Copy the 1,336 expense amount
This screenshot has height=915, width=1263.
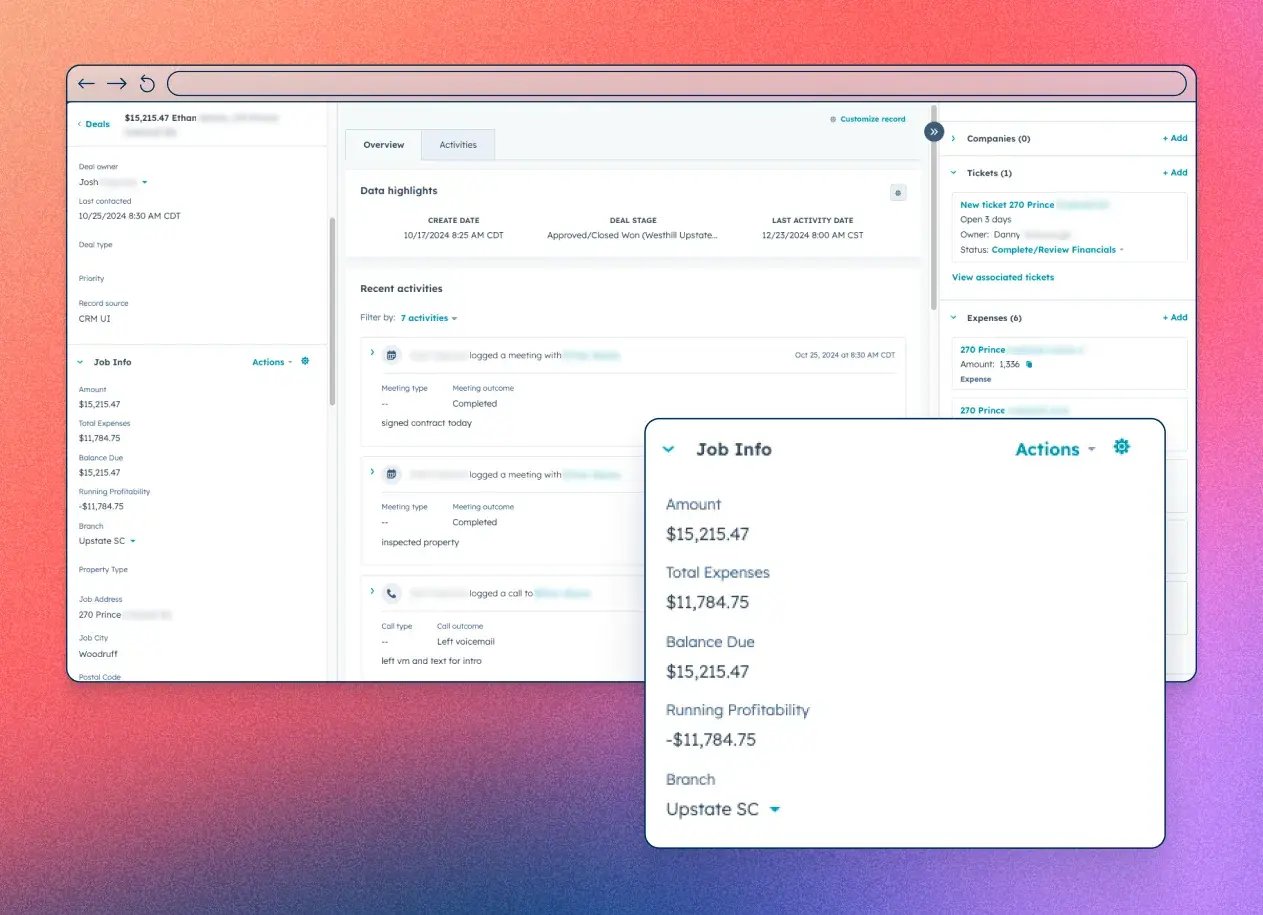tap(1029, 365)
